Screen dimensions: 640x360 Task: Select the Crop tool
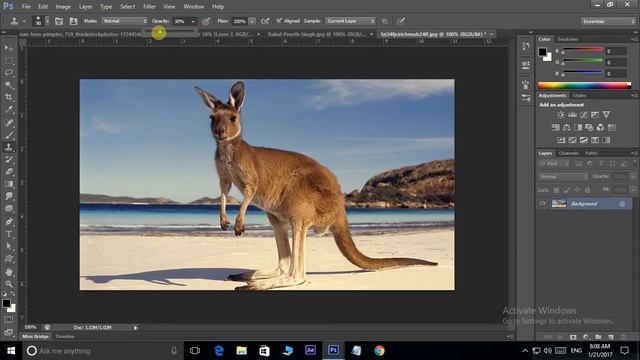(9, 97)
